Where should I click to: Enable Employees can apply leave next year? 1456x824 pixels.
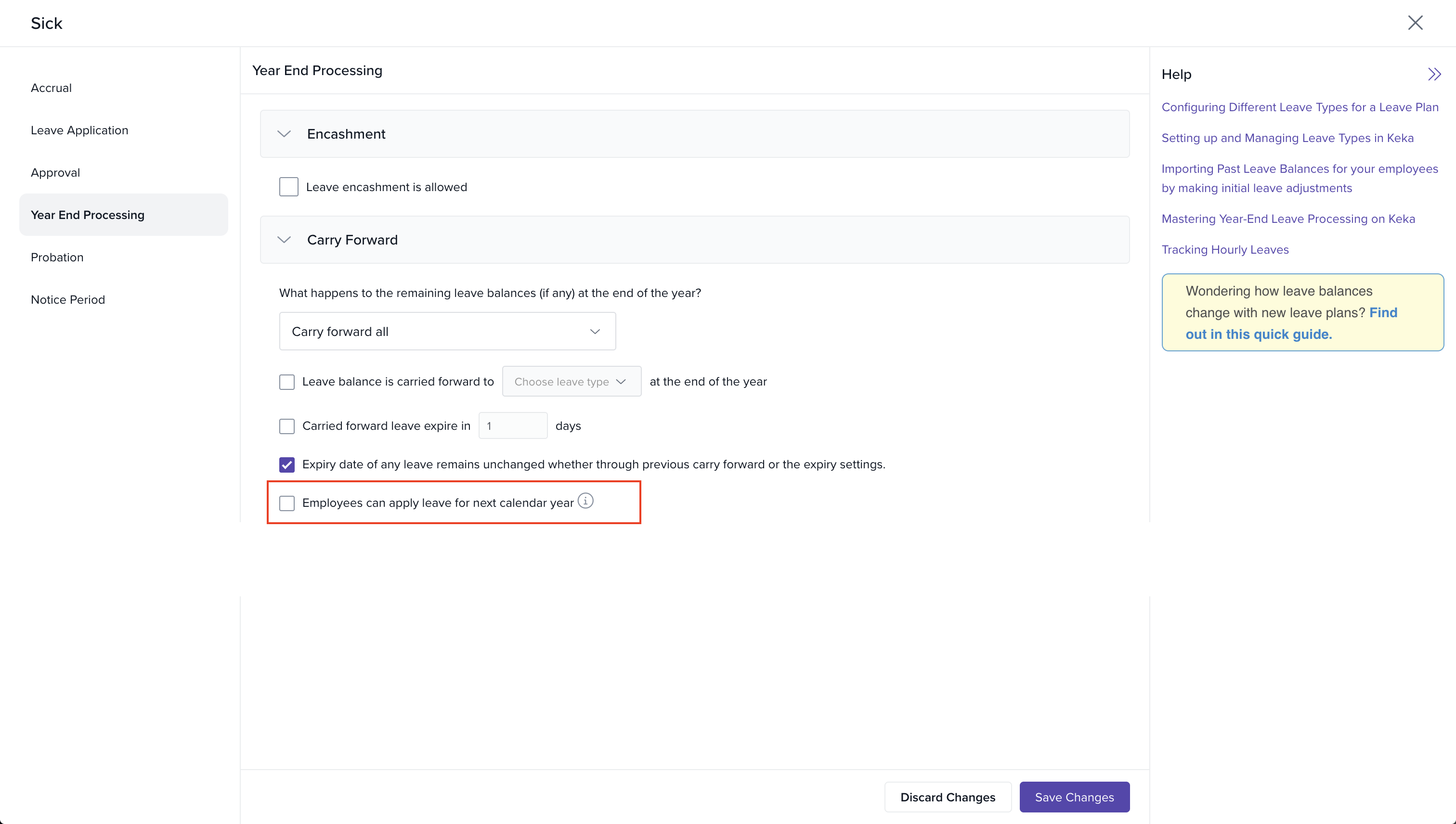pyautogui.click(x=287, y=503)
